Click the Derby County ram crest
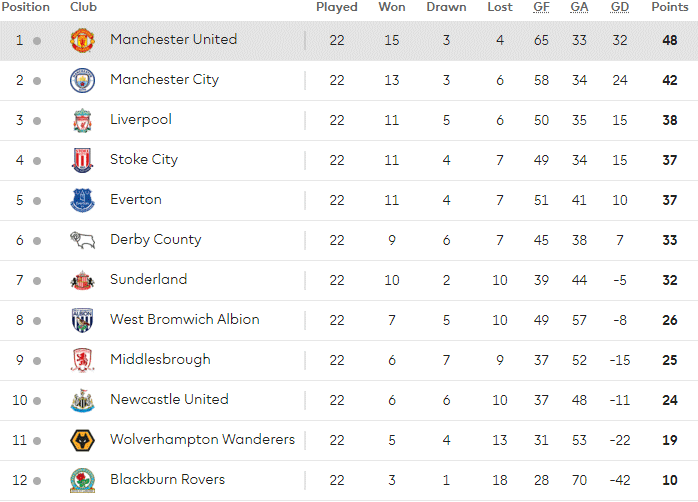Screen dimensions: 698x502 pos(82,240)
